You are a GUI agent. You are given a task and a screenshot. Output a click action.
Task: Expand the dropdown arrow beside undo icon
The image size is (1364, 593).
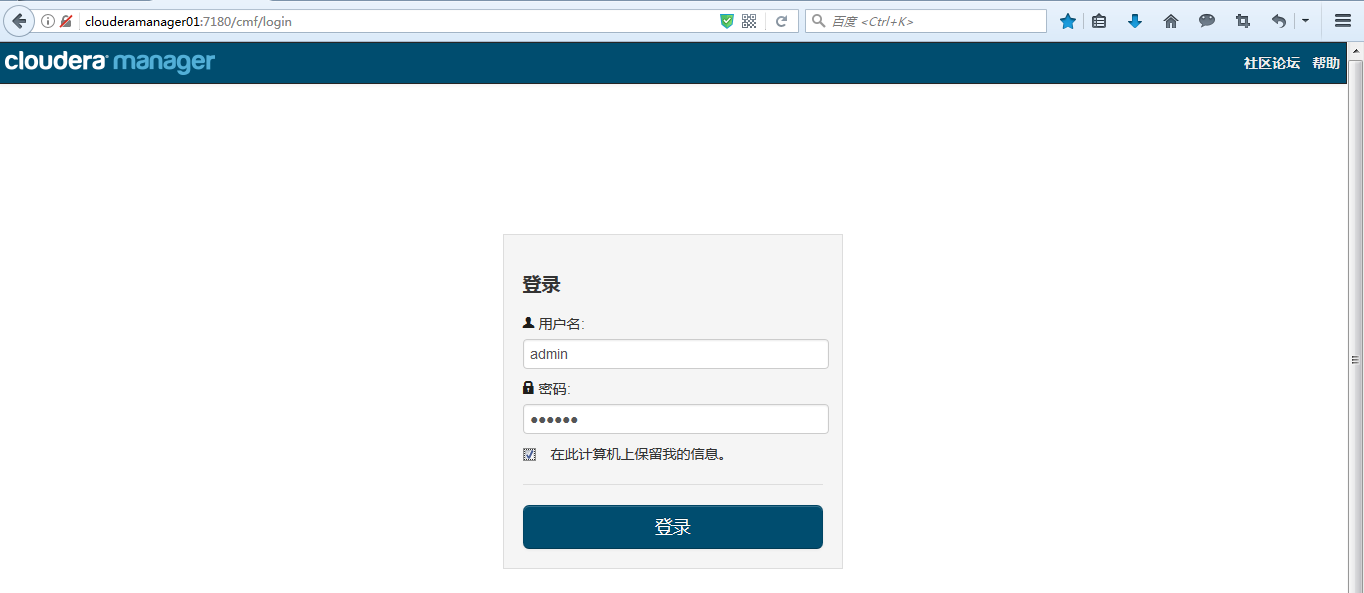coord(1305,21)
